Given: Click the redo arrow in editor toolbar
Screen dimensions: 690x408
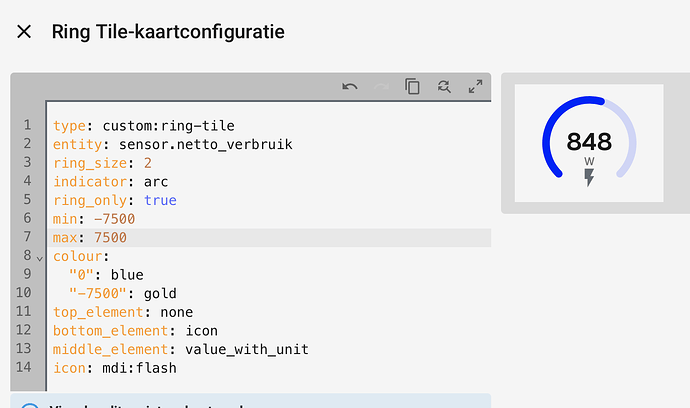Looking at the screenshot, I should 381,86.
